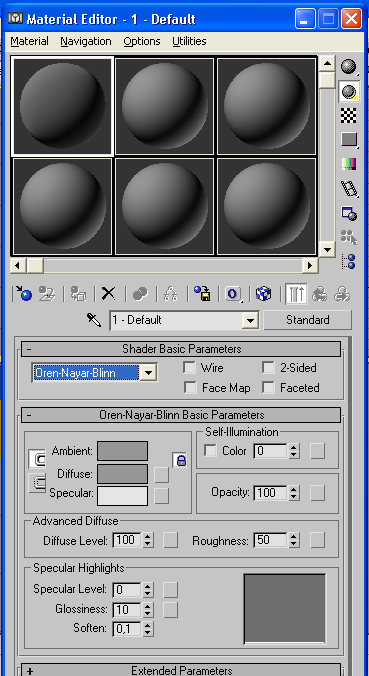Click the Get Material icon
369x676 pixels.
click(x=23, y=294)
